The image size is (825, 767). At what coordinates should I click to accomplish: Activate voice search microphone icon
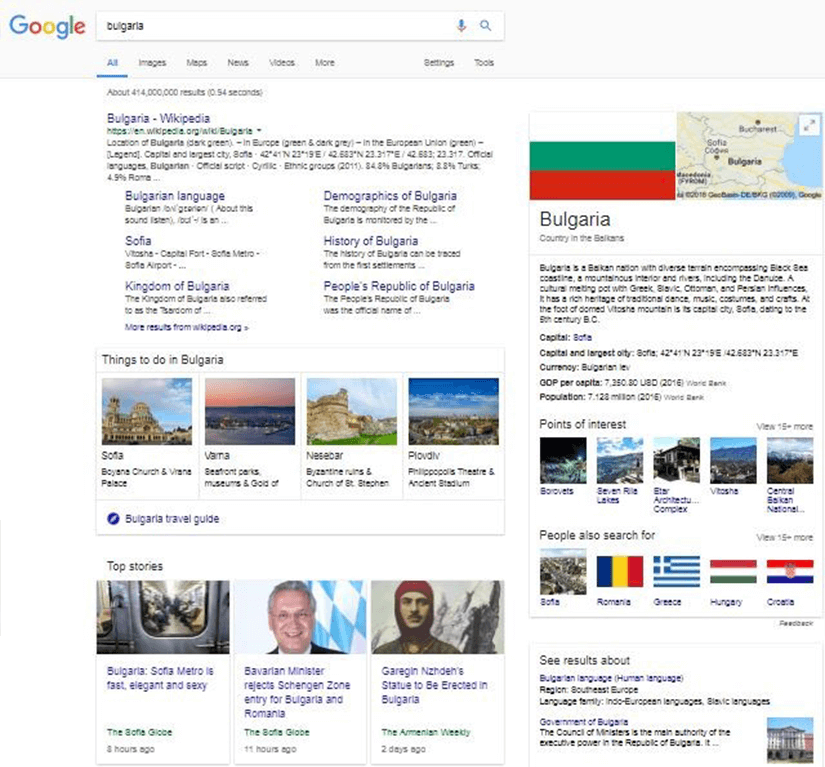click(x=461, y=25)
